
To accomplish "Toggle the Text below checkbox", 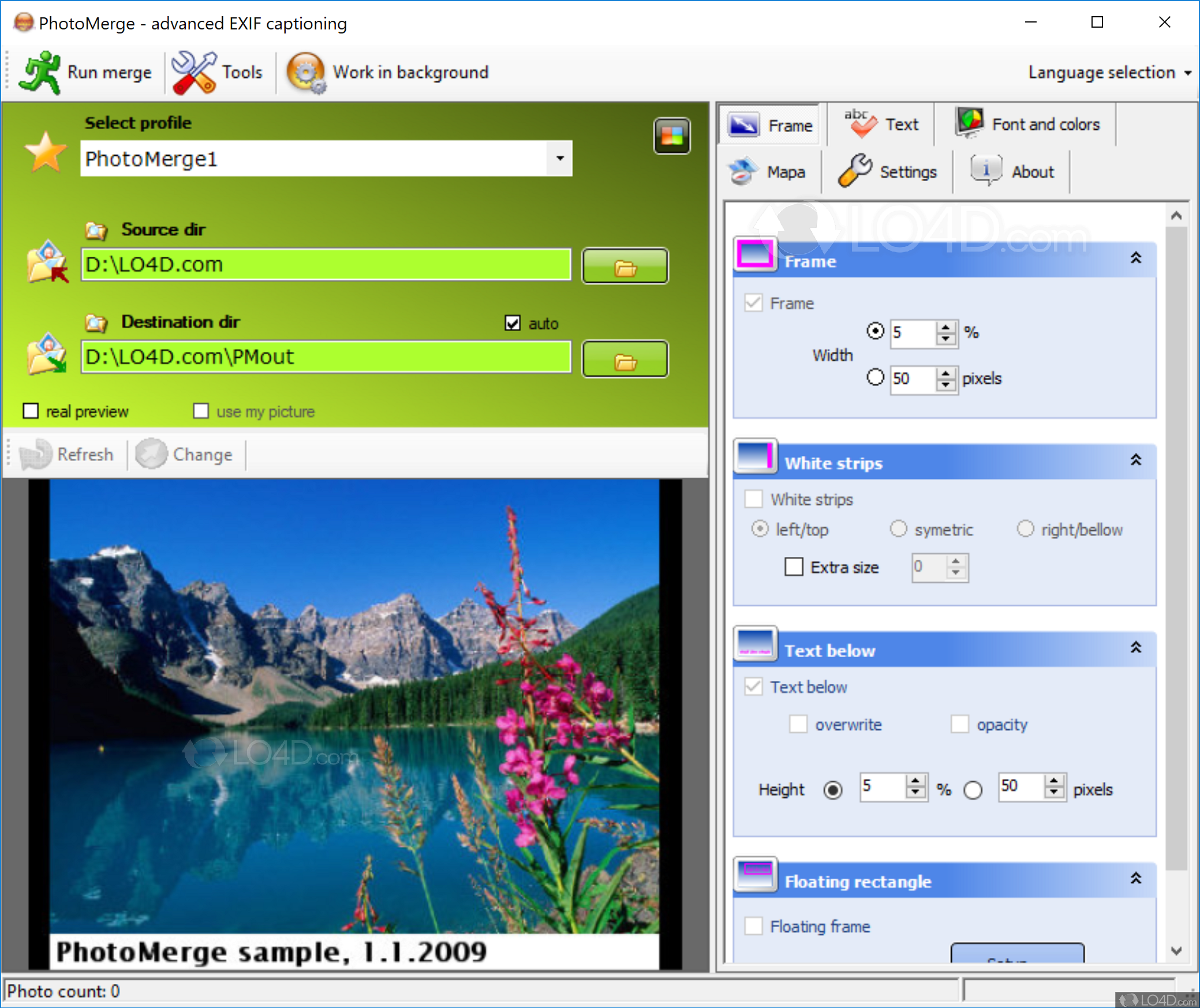I will tap(753, 687).
